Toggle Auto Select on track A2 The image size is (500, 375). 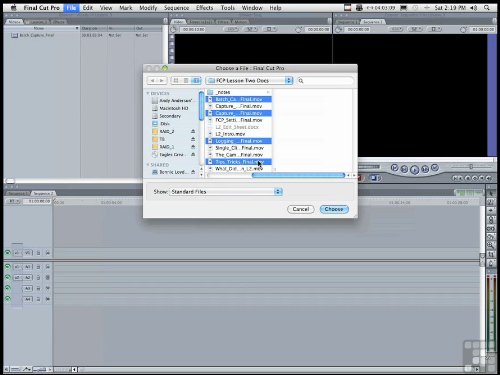coord(48,277)
